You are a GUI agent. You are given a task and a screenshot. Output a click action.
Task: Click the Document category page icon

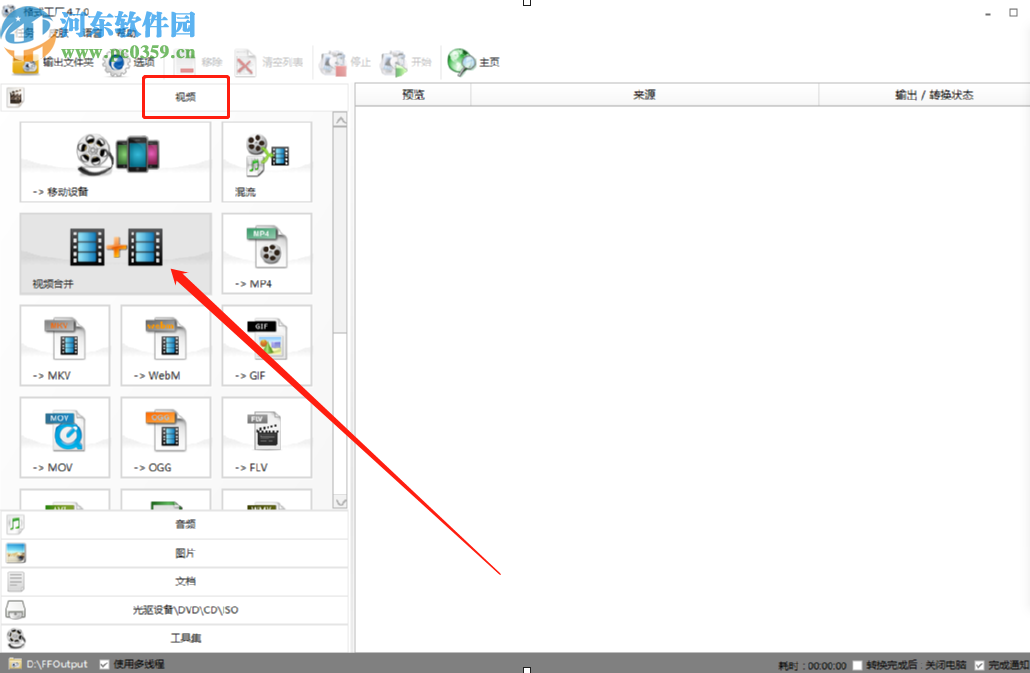tap(15, 581)
